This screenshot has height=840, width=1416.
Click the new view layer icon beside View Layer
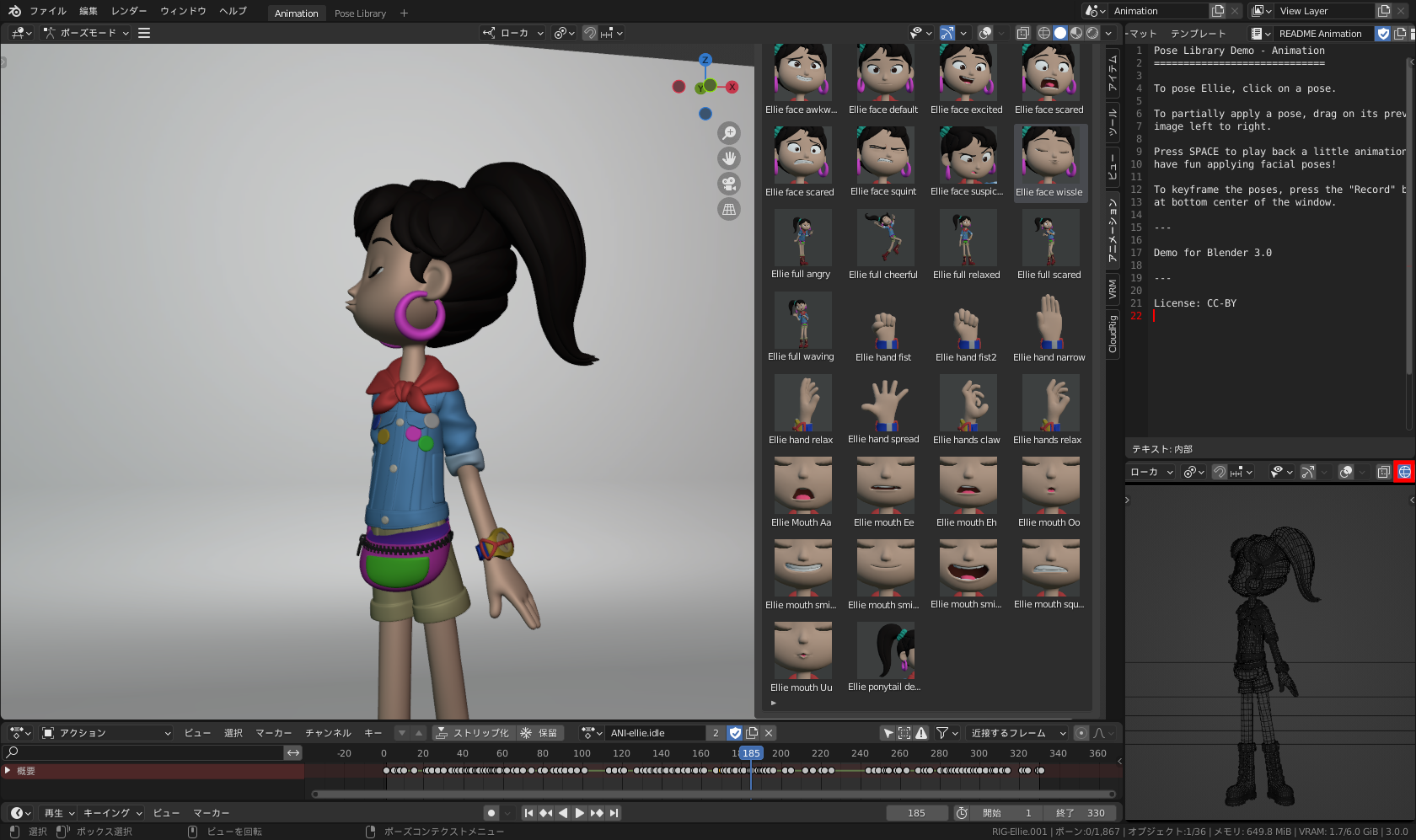point(1384,11)
